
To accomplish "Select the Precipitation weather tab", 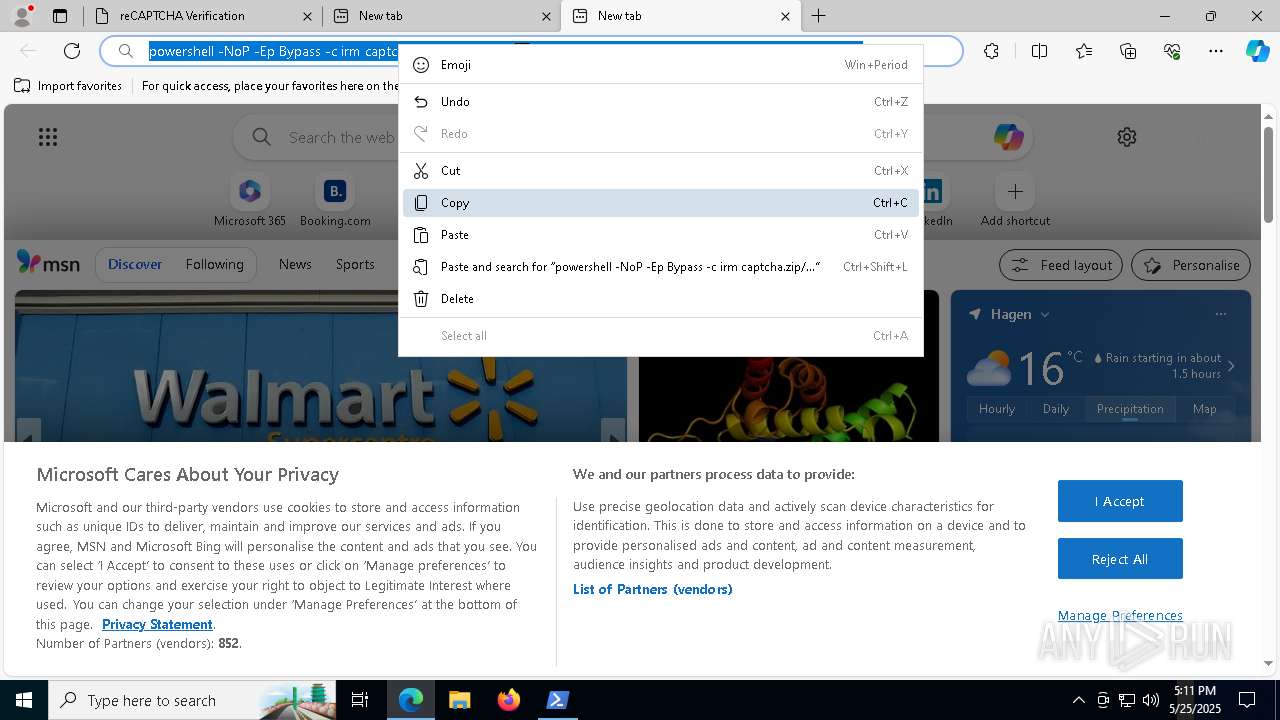I will pos(1130,409).
